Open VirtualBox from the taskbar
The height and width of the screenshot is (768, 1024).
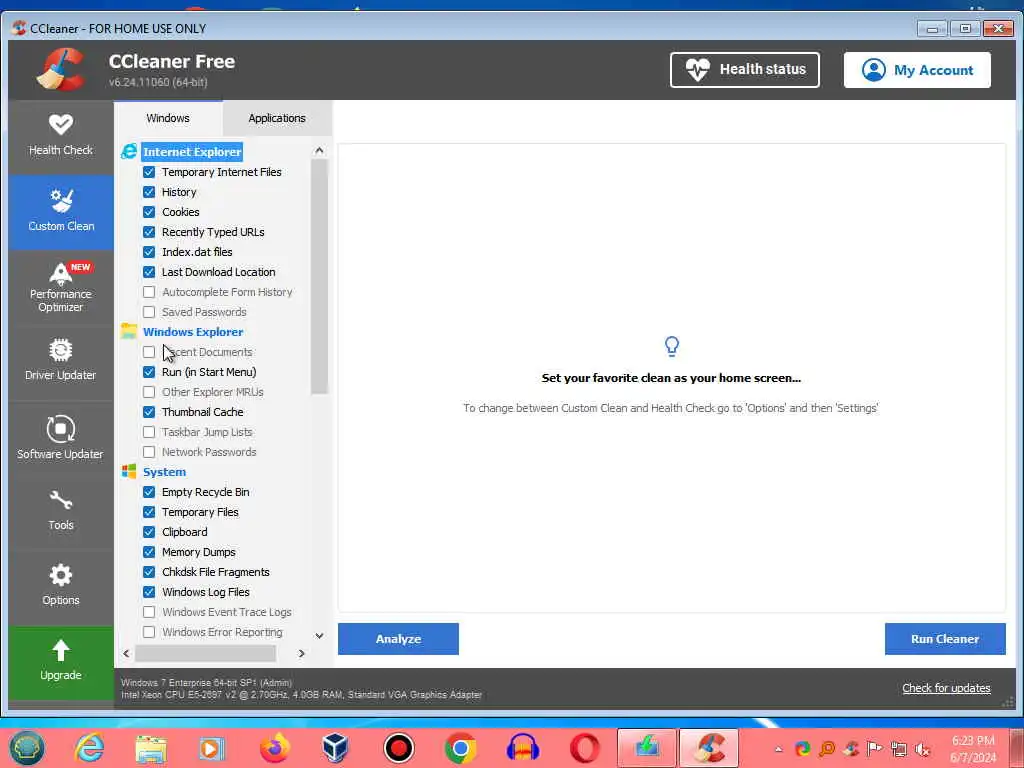pyautogui.click(x=336, y=748)
